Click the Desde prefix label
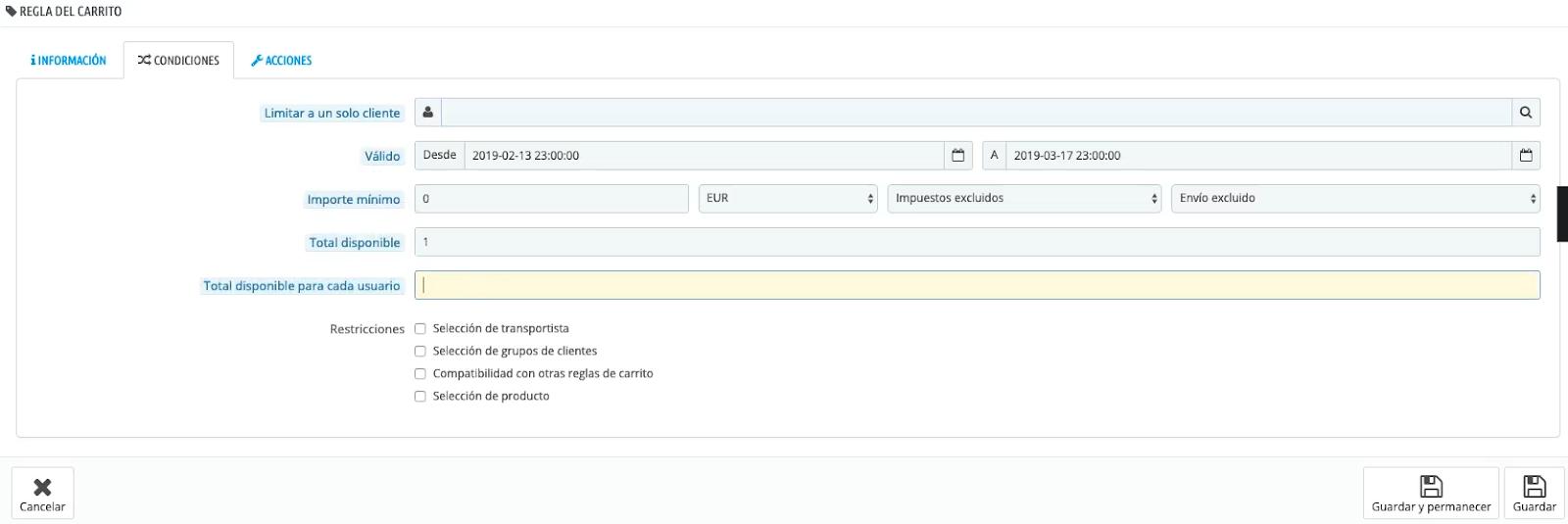Viewport: 1568px width, 524px height. click(x=440, y=156)
